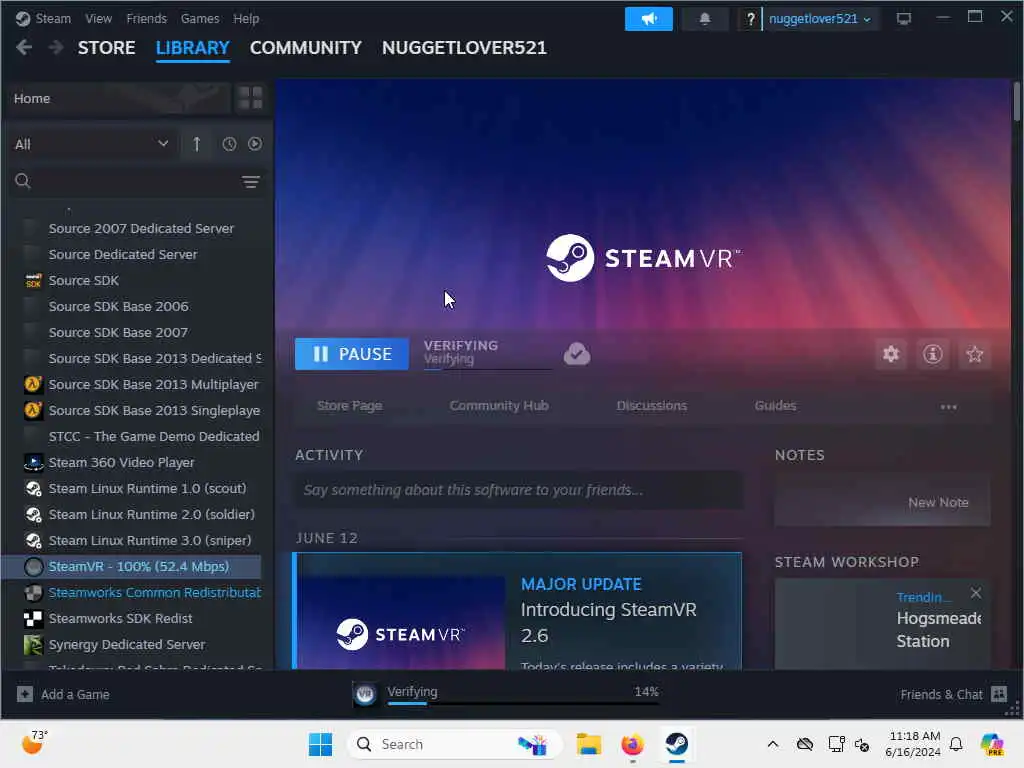
Task: Open Hogsmeade Station workshop item
Action: (x=882, y=626)
